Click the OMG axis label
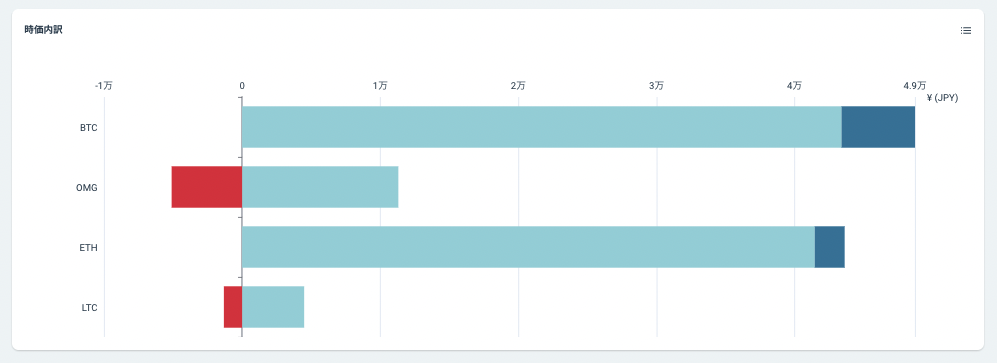 pos(88,188)
